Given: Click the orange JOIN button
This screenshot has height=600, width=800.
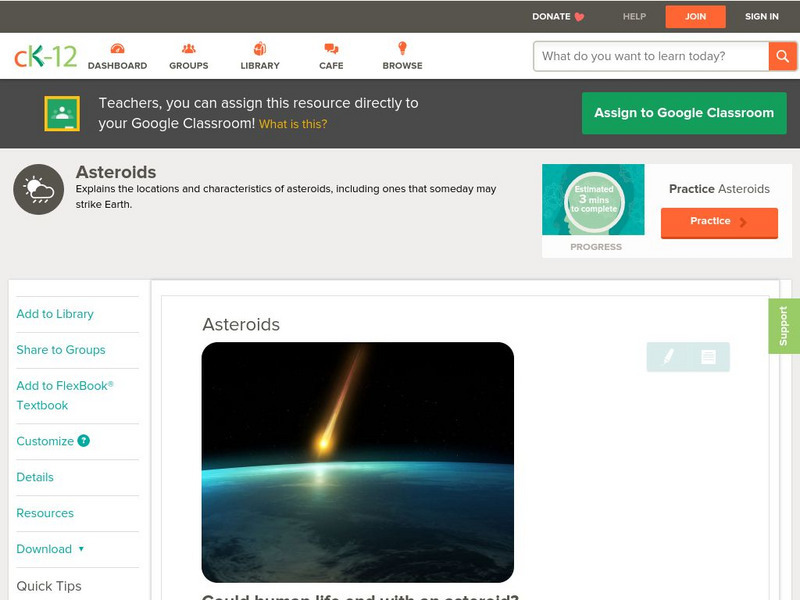Looking at the screenshot, I should 695,17.
